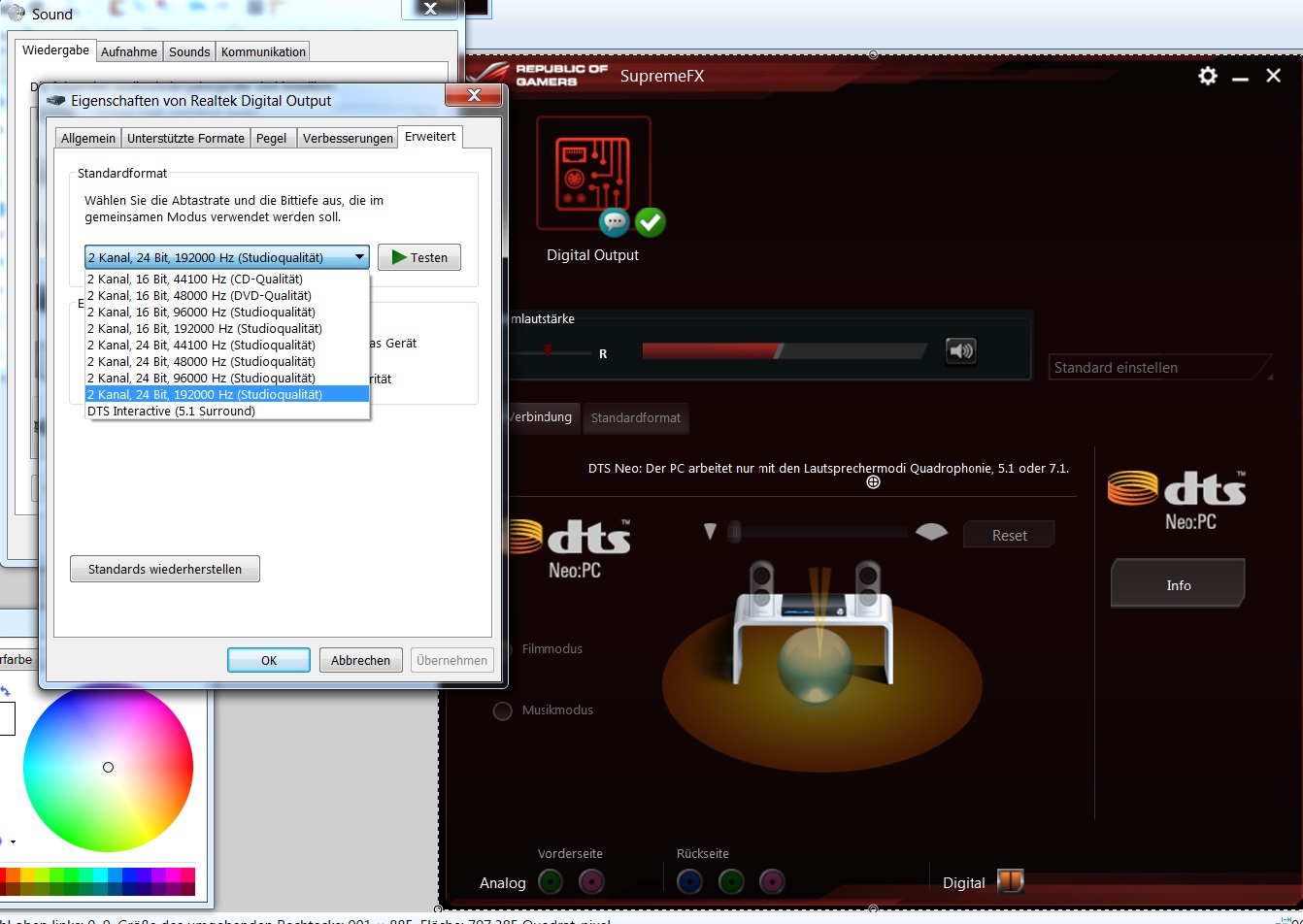Choose DTS Interactive (5.1 Surround)
The width and height of the screenshot is (1303, 924).
point(227,411)
